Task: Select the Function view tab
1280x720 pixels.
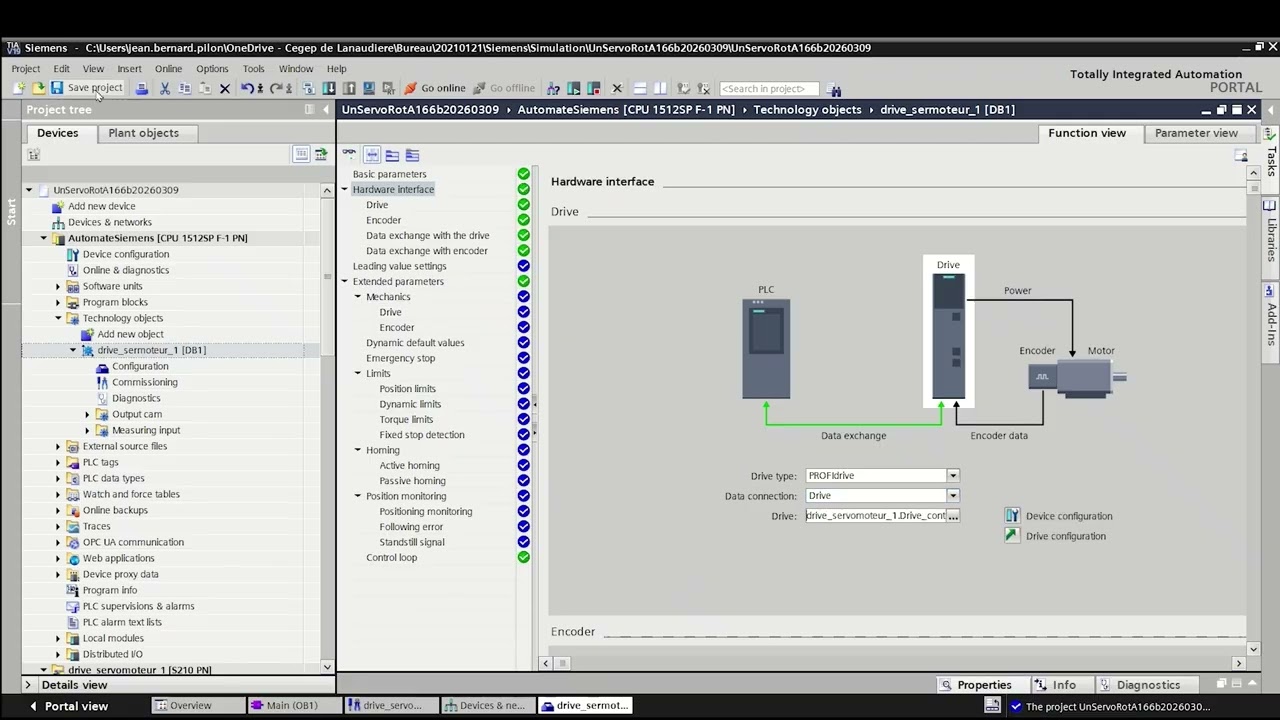Action: click(x=1087, y=133)
